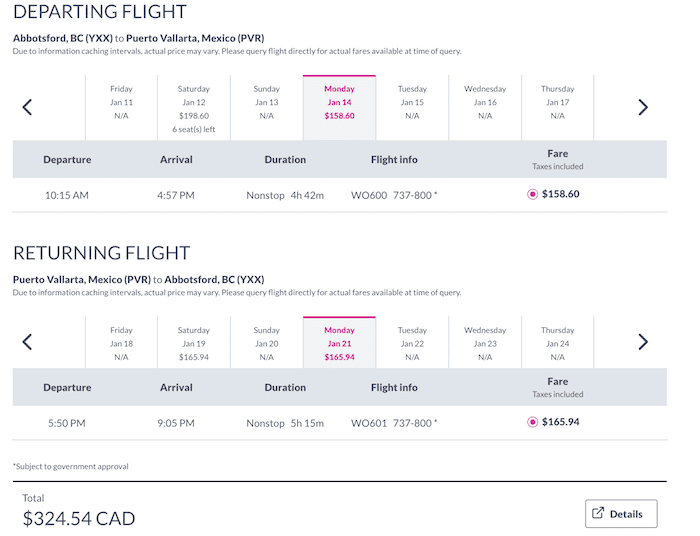Pick Saturday Jan 19 returning date
This screenshot has width=700, height=536.
[x=194, y=343]
